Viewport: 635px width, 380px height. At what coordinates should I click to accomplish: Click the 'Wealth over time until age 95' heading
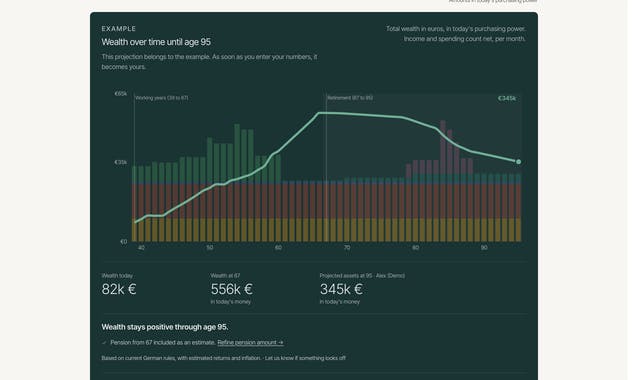pos(156,42)
